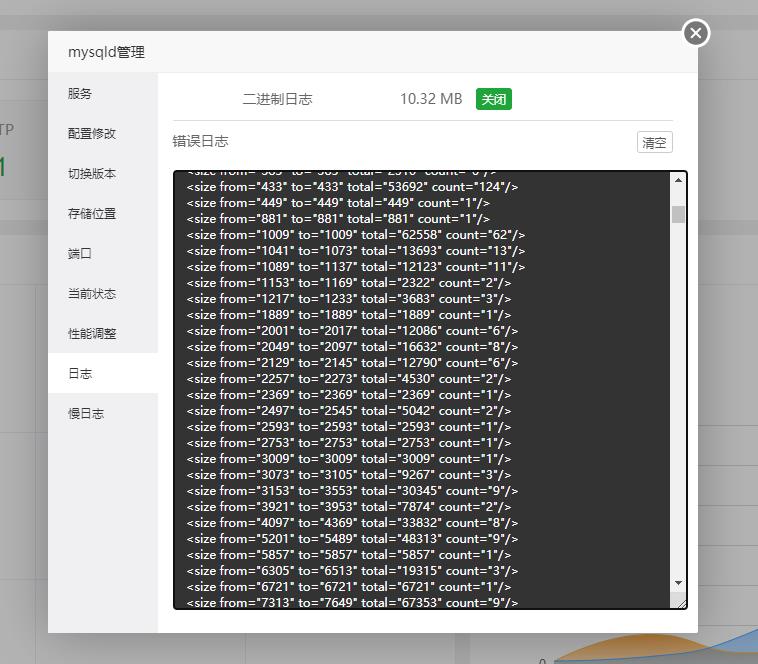Click the 错误日志 heading
Screen dimensions: 758x664
click(200, 142)
